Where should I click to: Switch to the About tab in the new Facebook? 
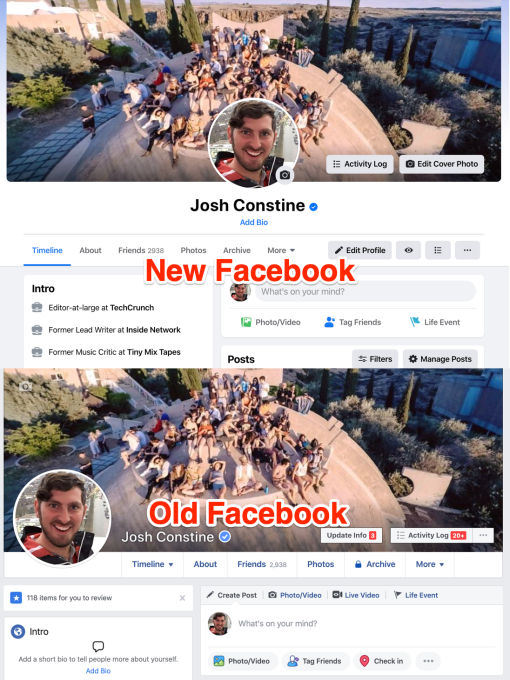tap(90, 250)
